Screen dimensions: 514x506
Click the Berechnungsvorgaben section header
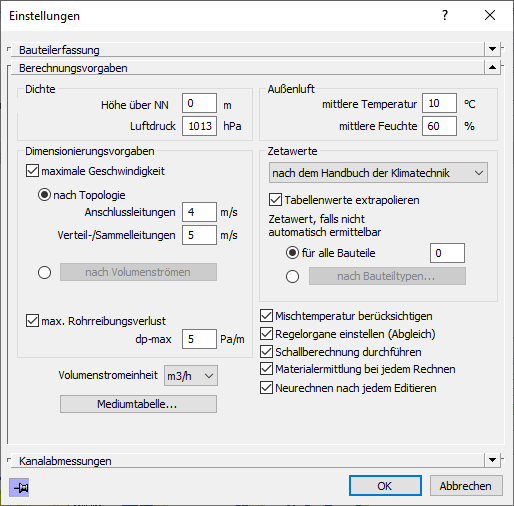coord(247,68)
